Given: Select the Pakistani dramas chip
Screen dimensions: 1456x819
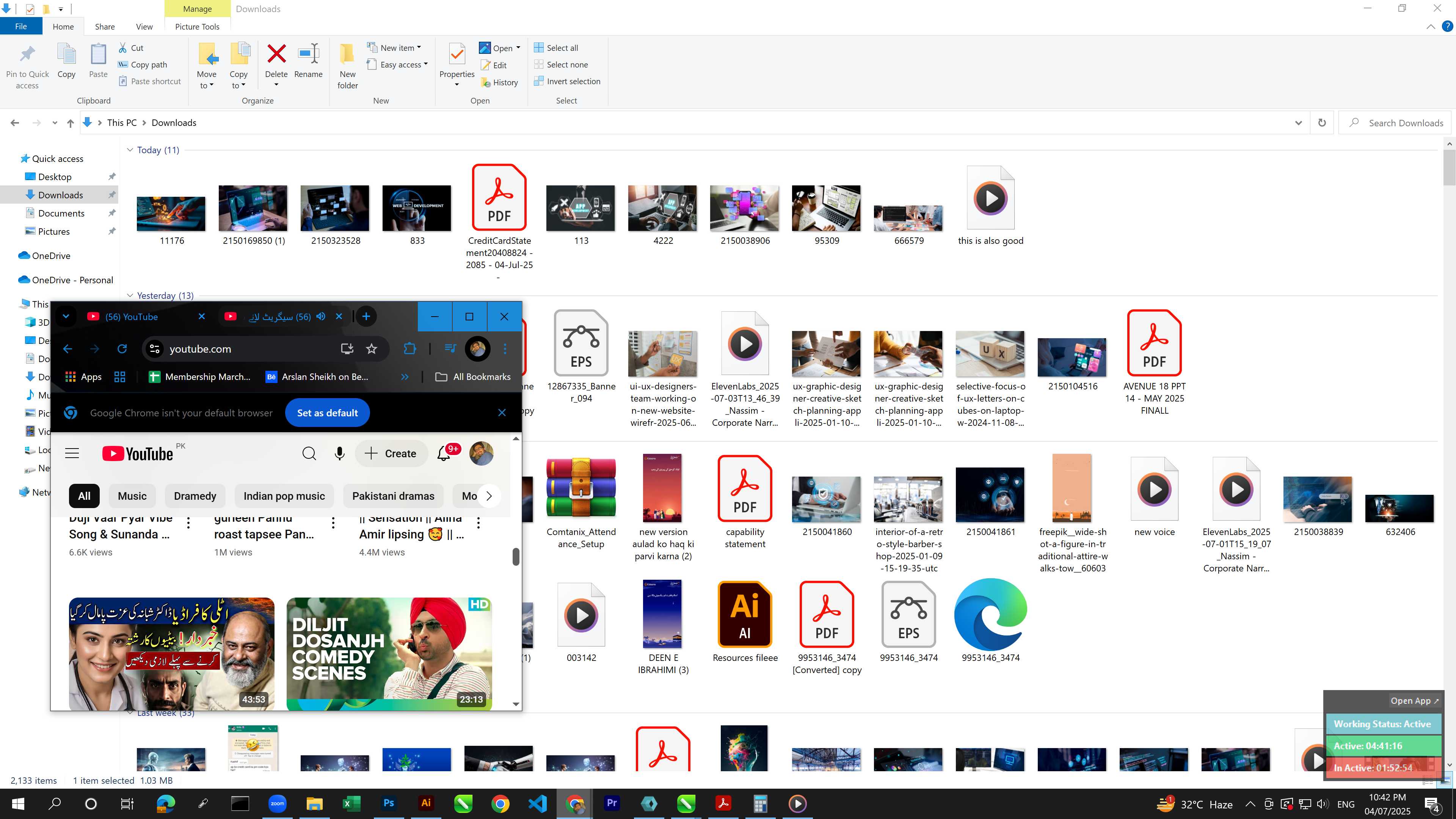Looking at the screenshot, I should click(x=394, y=496).
